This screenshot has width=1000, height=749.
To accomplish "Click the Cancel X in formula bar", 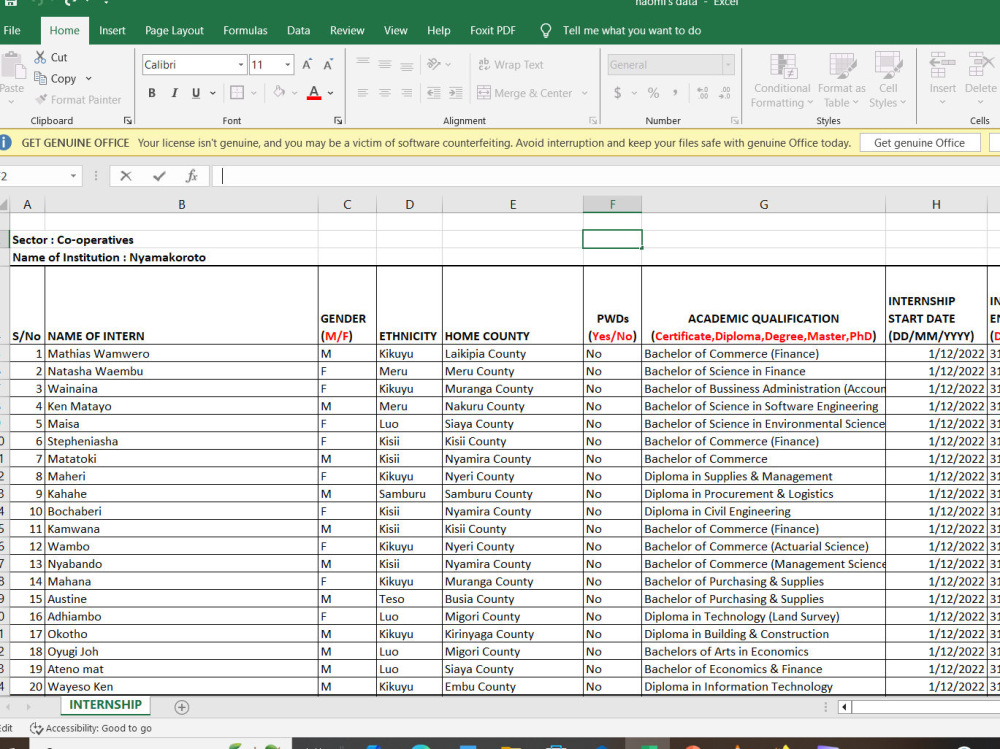I will coord(126,176).
